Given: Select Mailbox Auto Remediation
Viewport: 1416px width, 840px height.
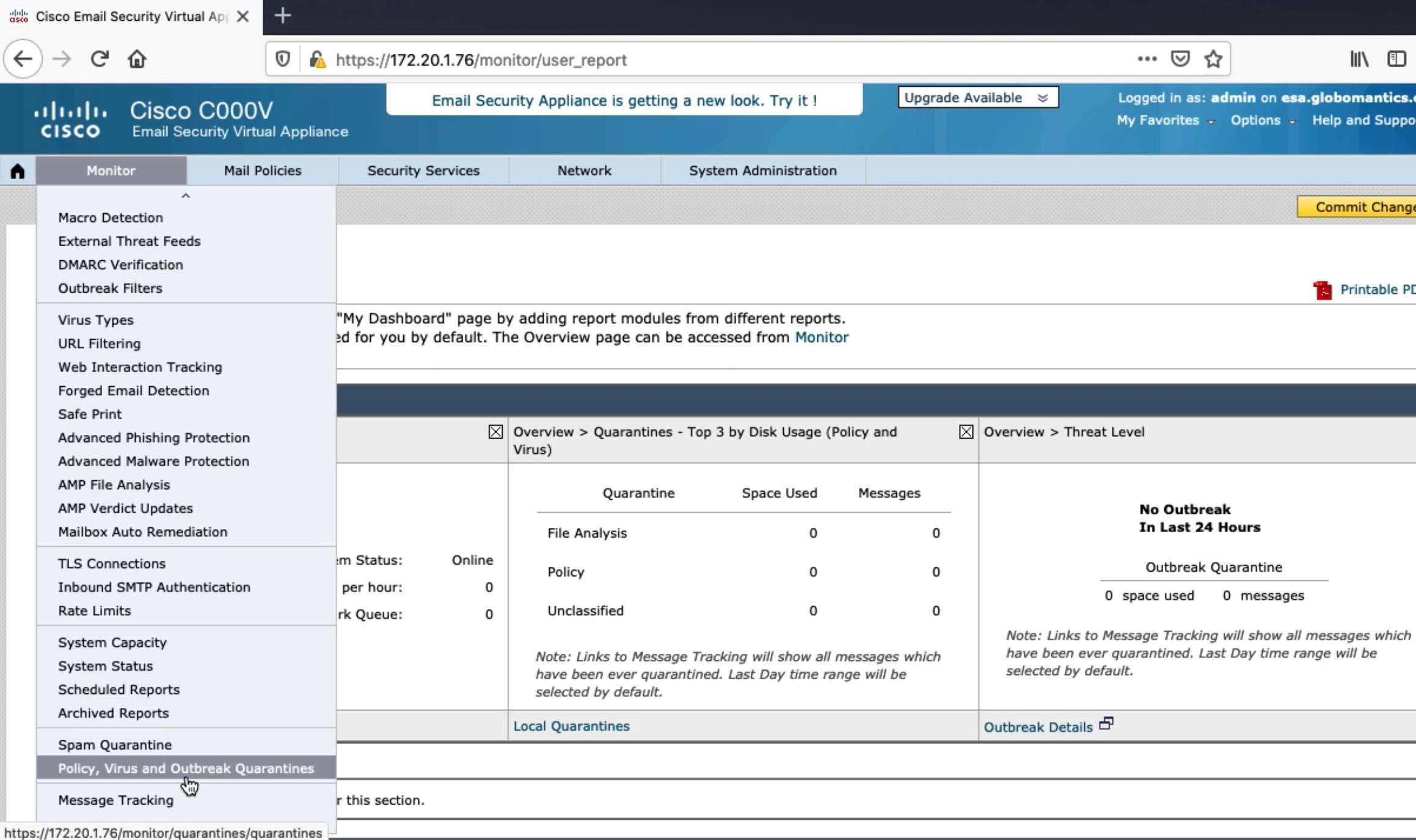Looking at the screenshot, I should (x=143, y=532).
